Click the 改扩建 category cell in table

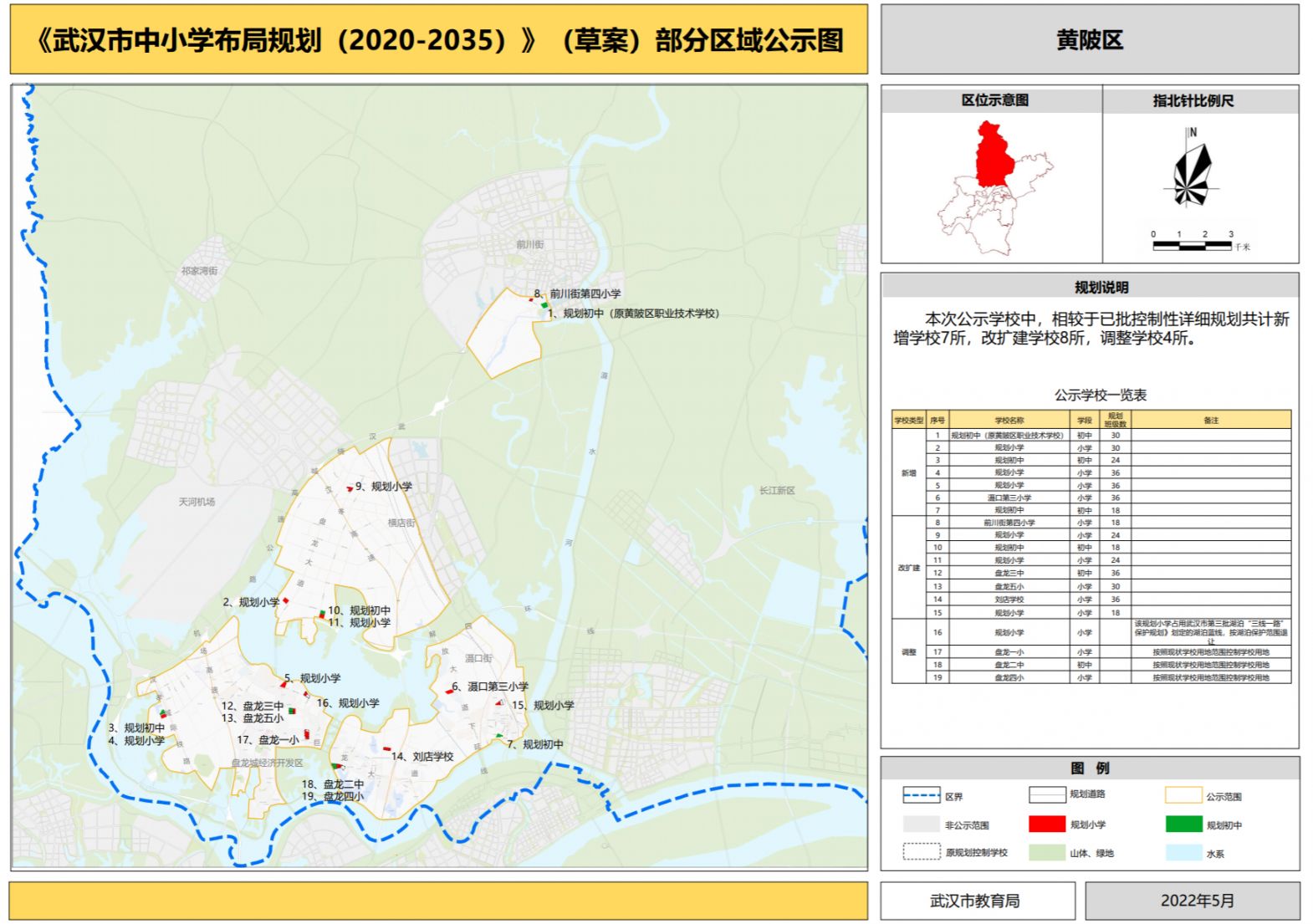pyautogui.click(x=909, y=567)
